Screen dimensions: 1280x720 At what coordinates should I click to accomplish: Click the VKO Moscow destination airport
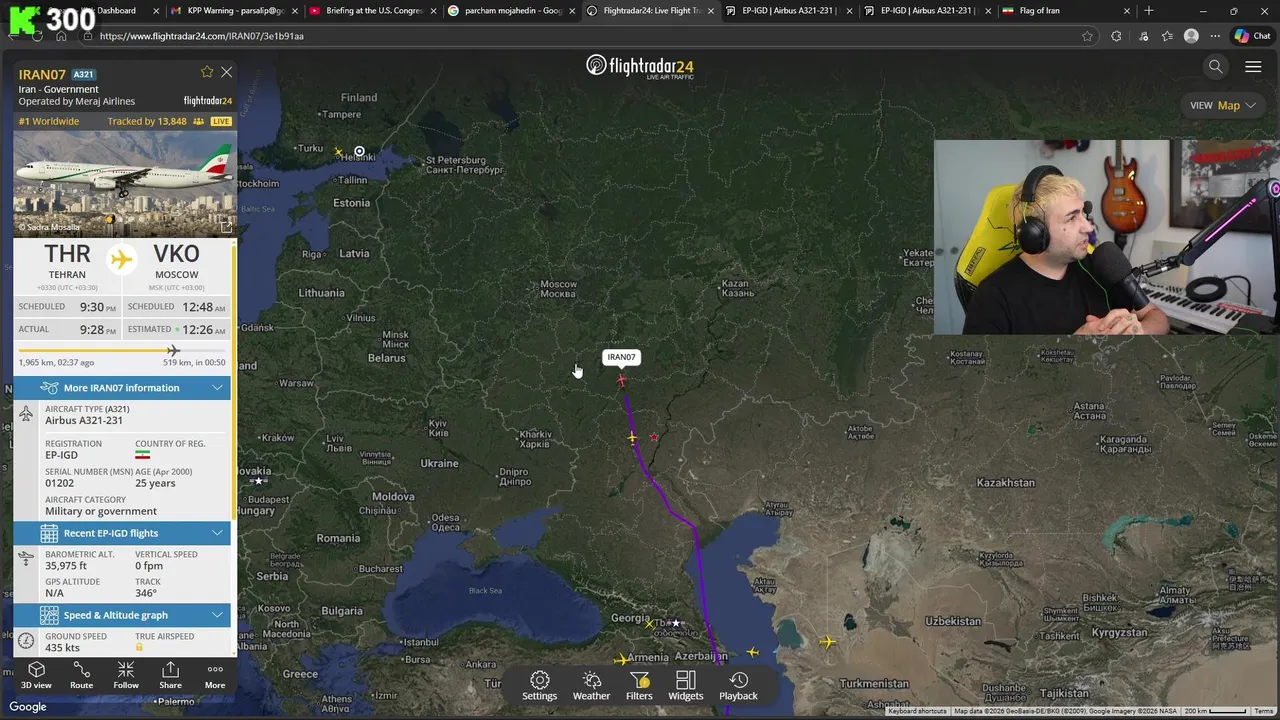[176, 261]
